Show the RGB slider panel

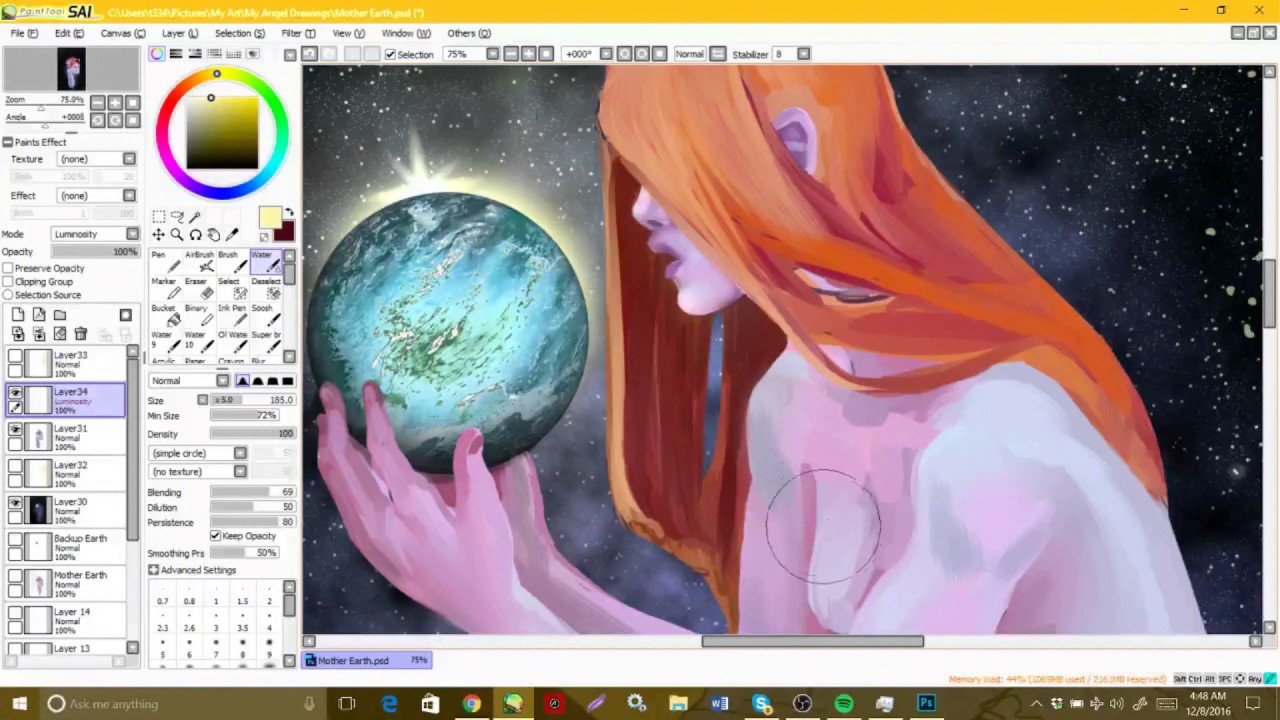tap(176, 54)
